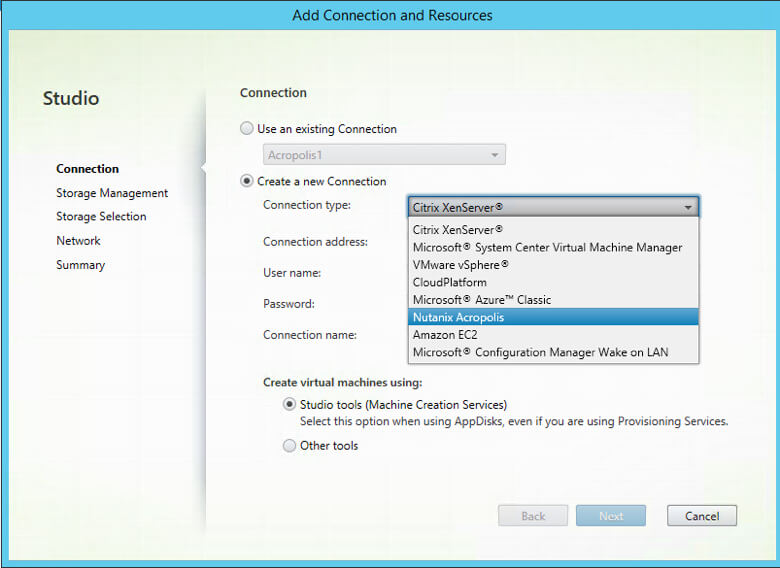Jump to the Summary step
Screen dimensions: 780x568
pos(80,265)
